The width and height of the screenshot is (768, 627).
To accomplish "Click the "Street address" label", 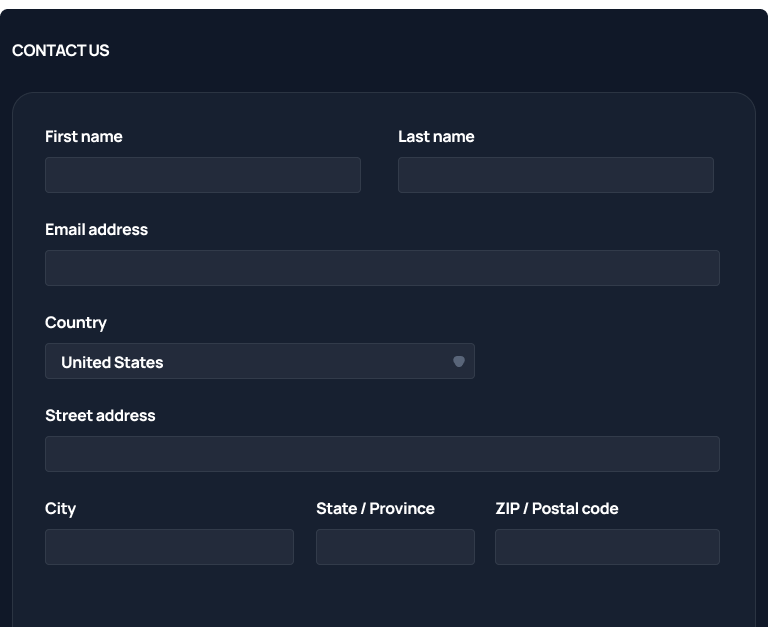I will [100, 415].
